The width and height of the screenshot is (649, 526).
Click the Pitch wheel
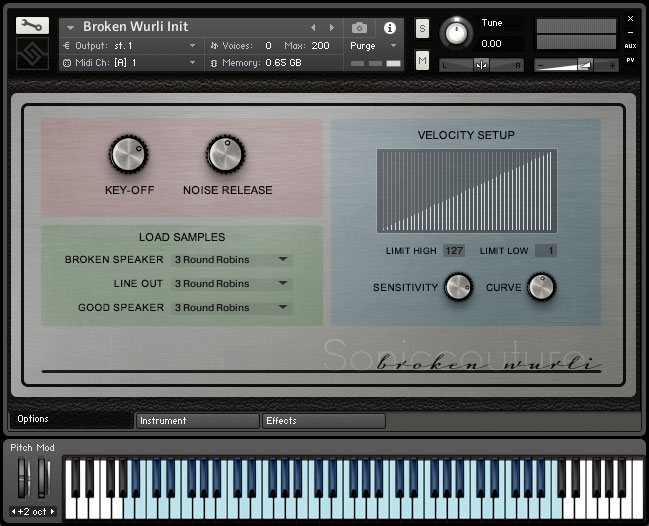click(x=24, y=477)
